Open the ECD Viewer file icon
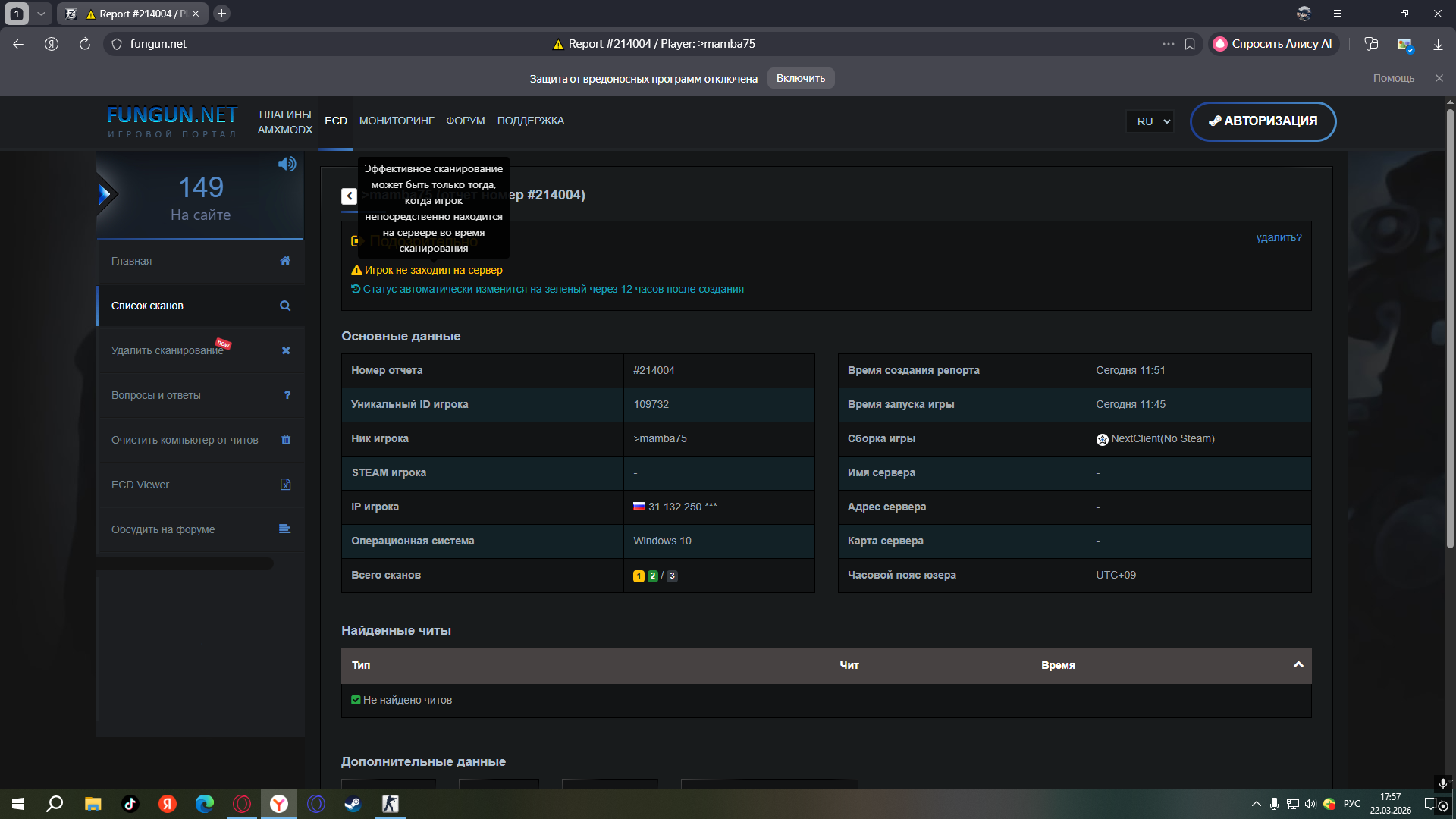1456x819 pixels. coord(285,485)
